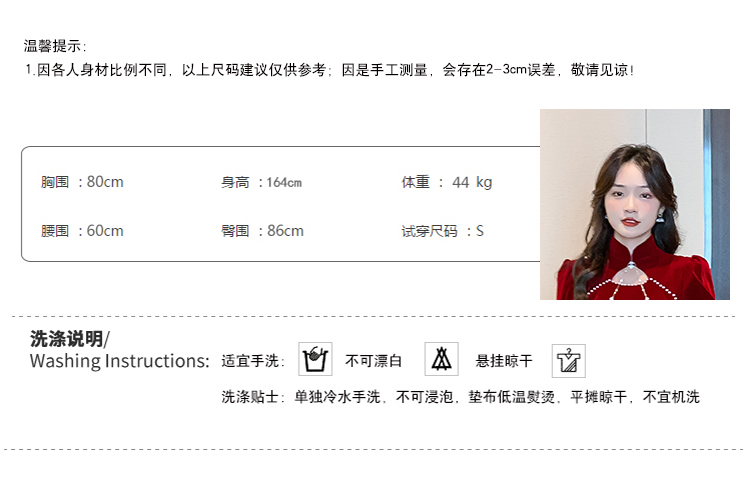Click the 胸围 80cm measurement
Screen dimensions: 750x479
(82, 182)
